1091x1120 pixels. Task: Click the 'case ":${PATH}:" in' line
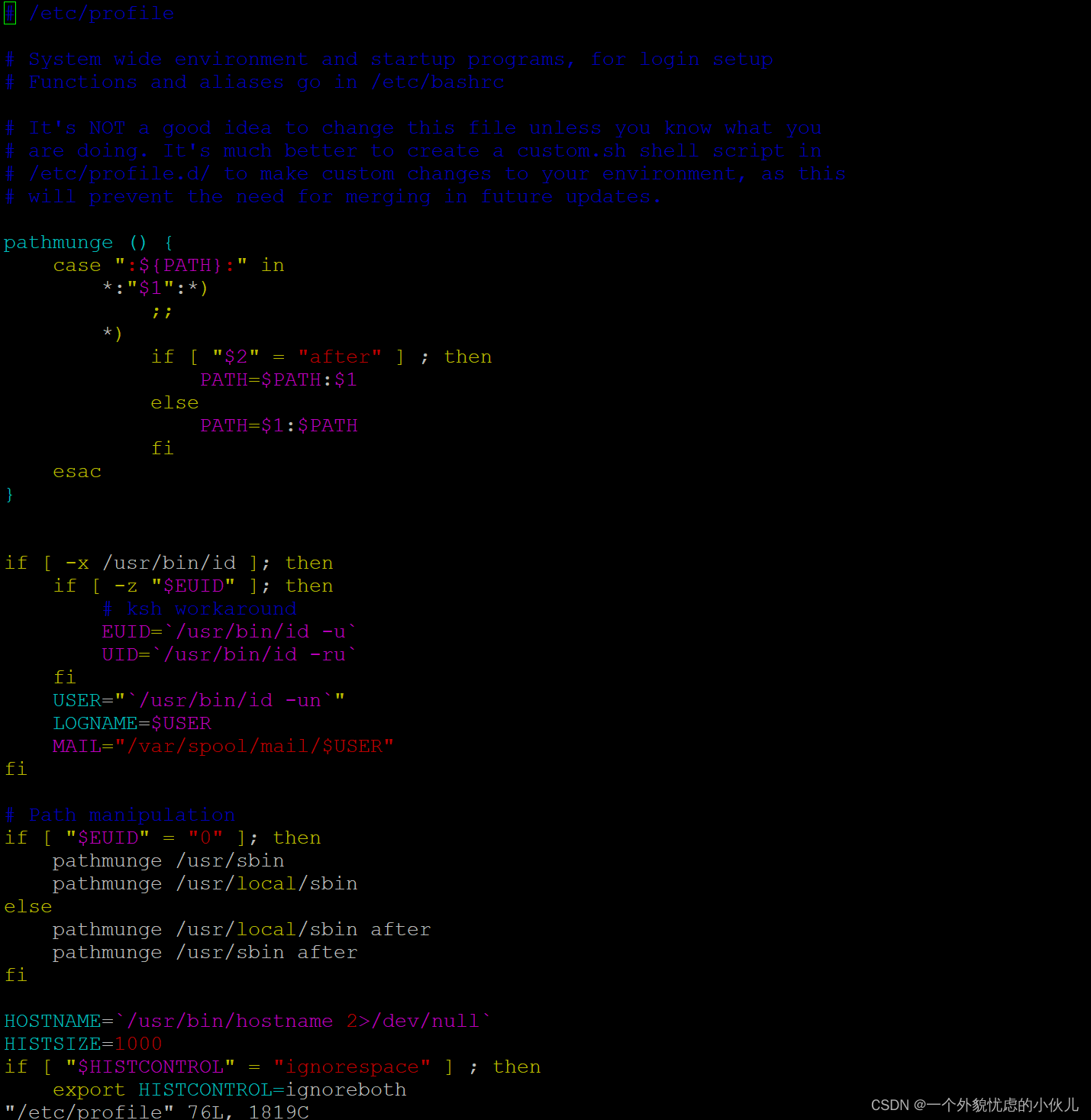coord(169,266)
